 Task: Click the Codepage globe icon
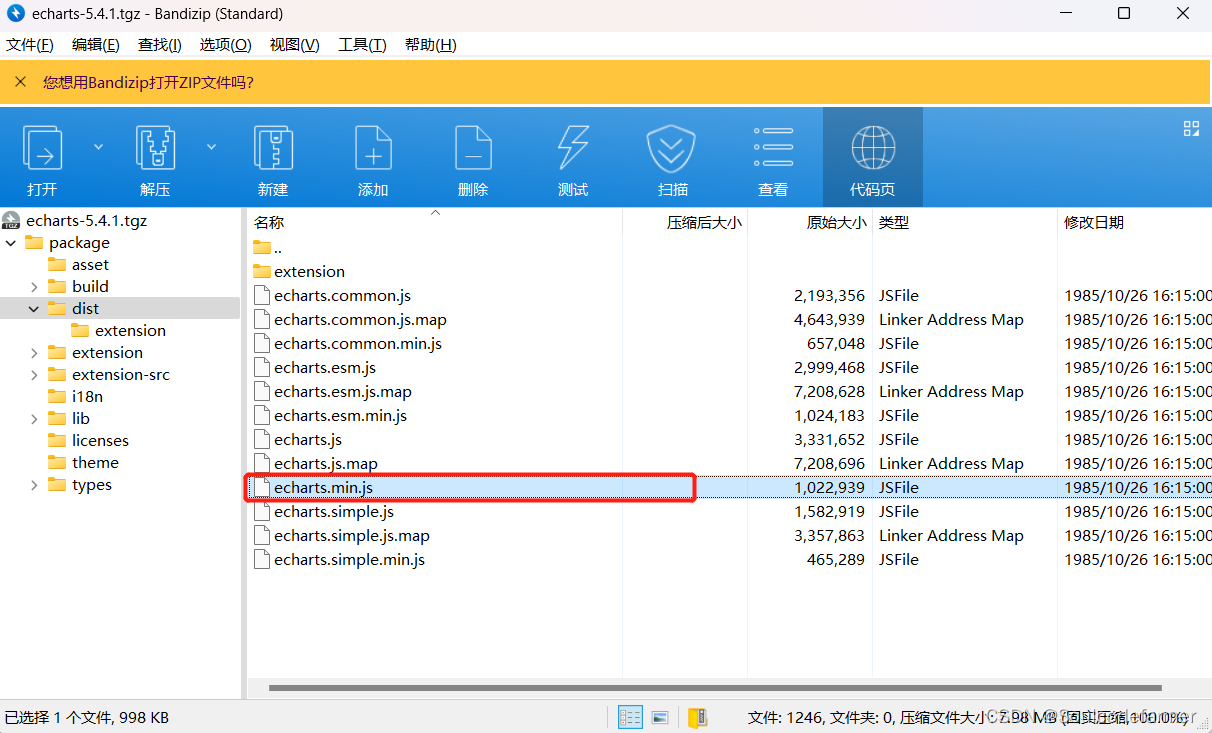click(x=873, y=148)
